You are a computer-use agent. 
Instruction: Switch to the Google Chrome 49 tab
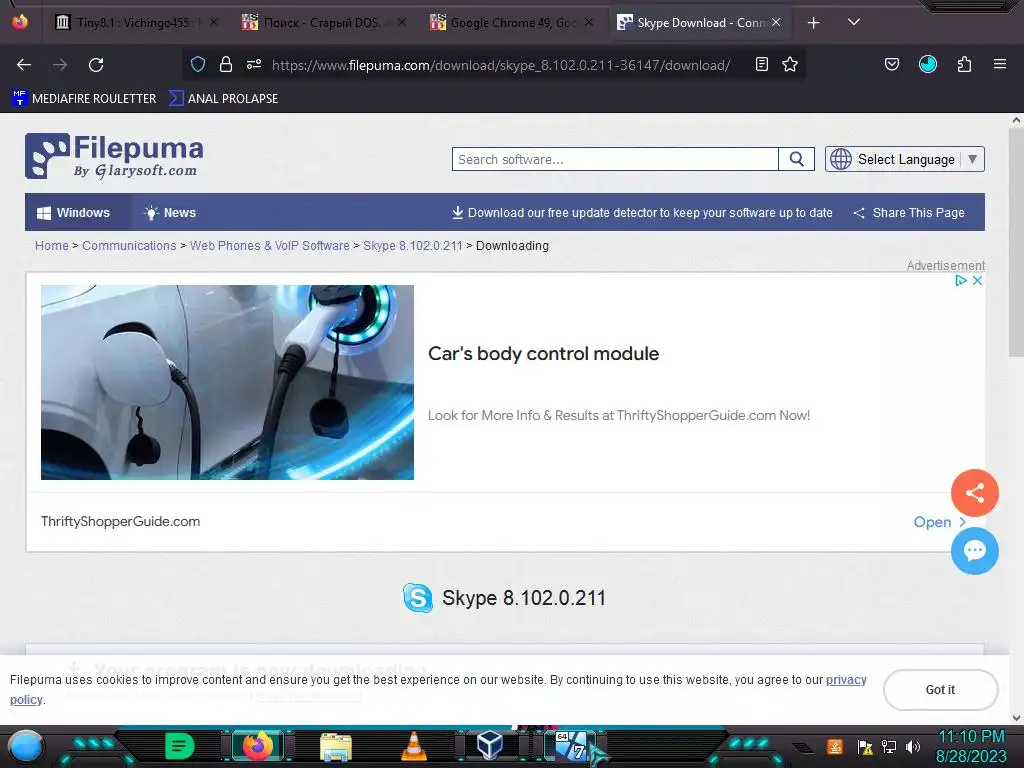coord(513,23)
